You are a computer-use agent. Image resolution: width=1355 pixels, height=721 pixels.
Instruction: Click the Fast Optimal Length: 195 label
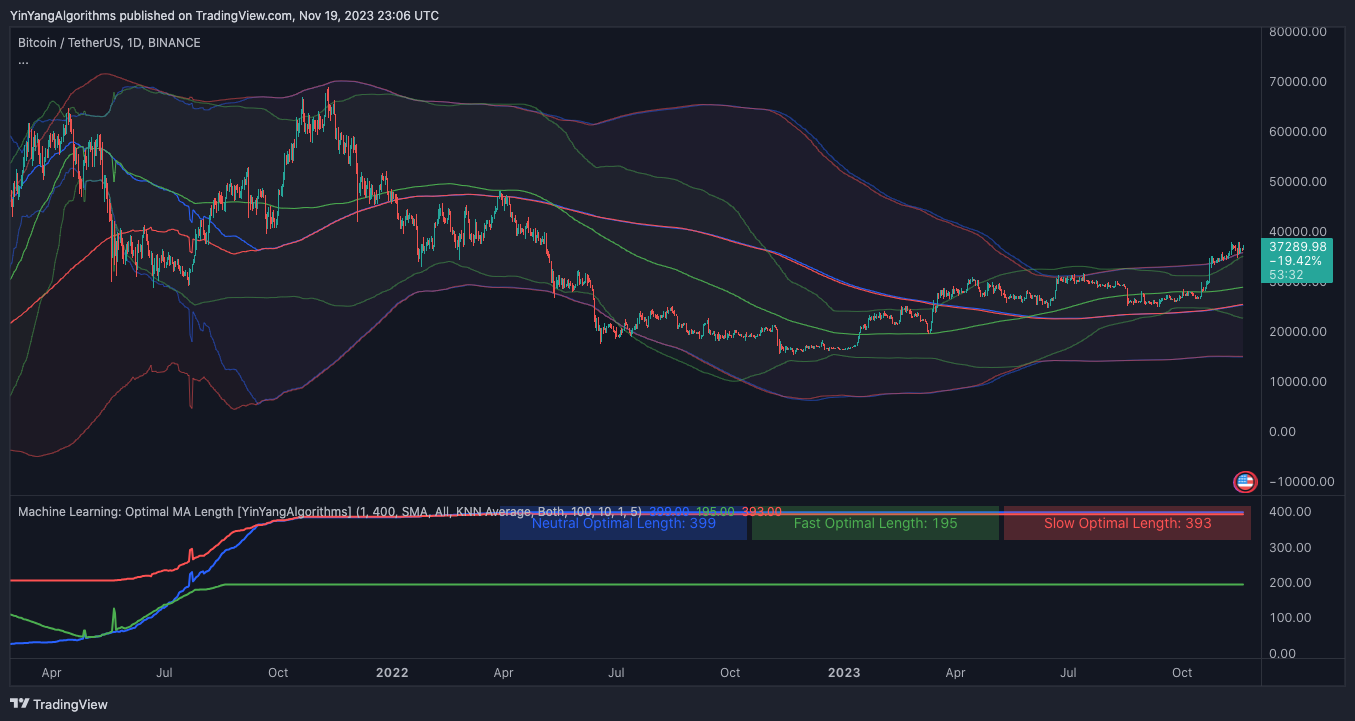pyautogui.click(x=876, y=523)
